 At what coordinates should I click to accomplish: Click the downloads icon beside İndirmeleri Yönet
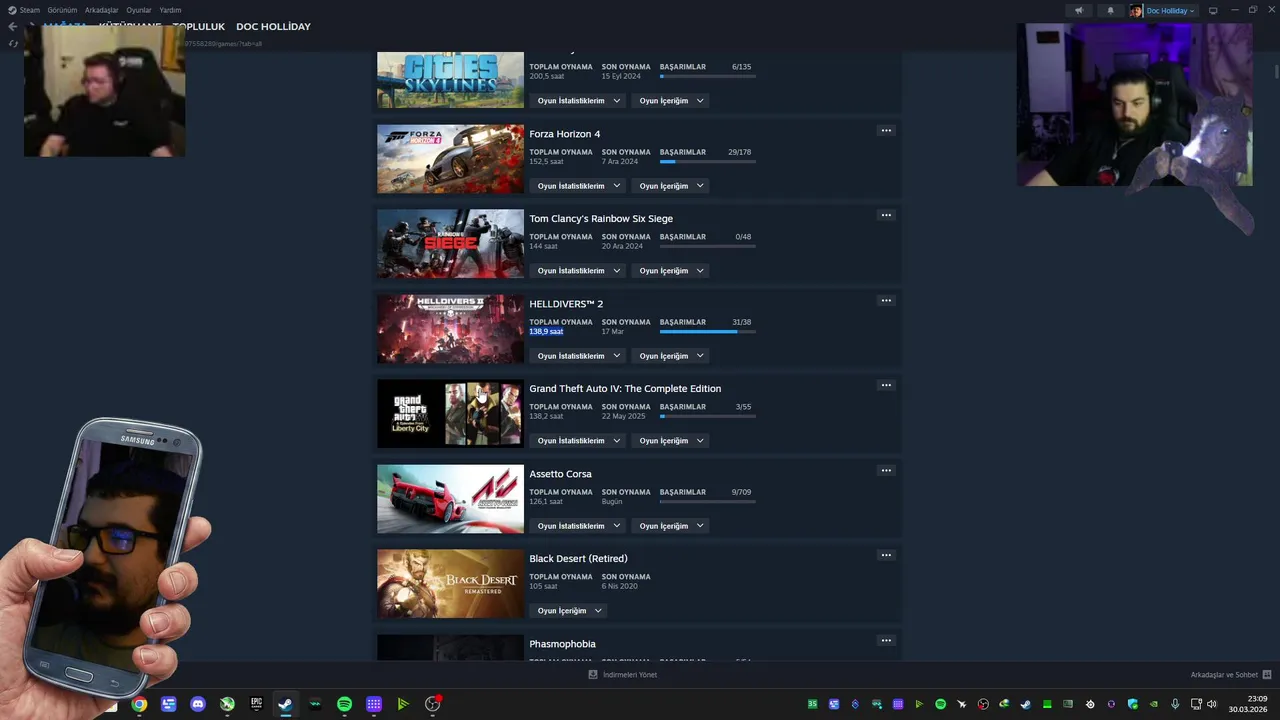tap(593, 675)
